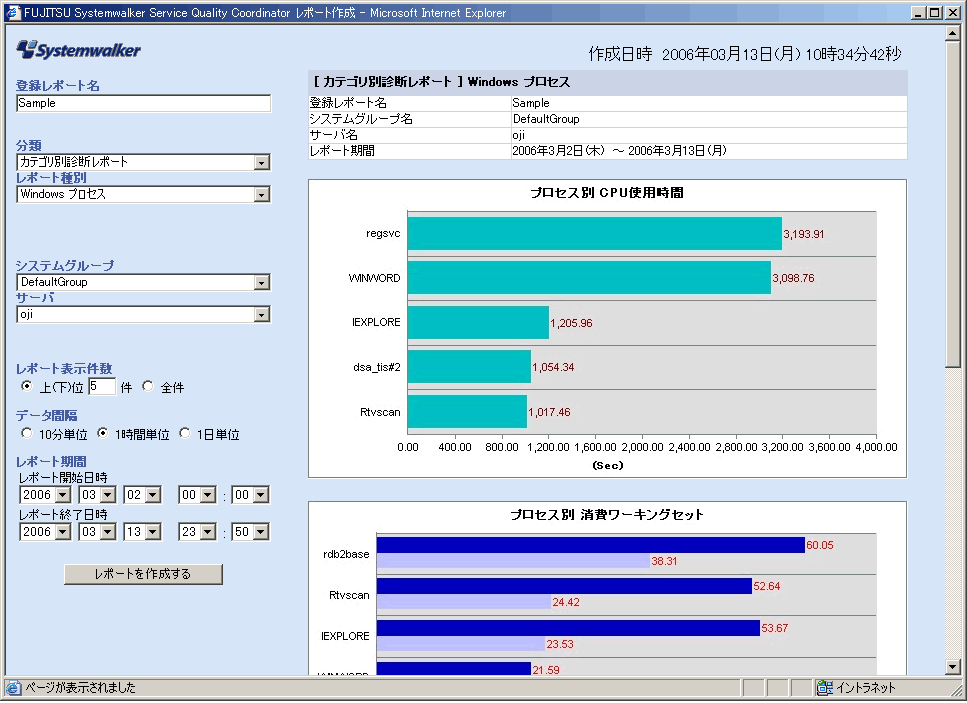Click the プロセス別 CPU使用時間 chart title
967x703 pixels.
click(607, 193)
